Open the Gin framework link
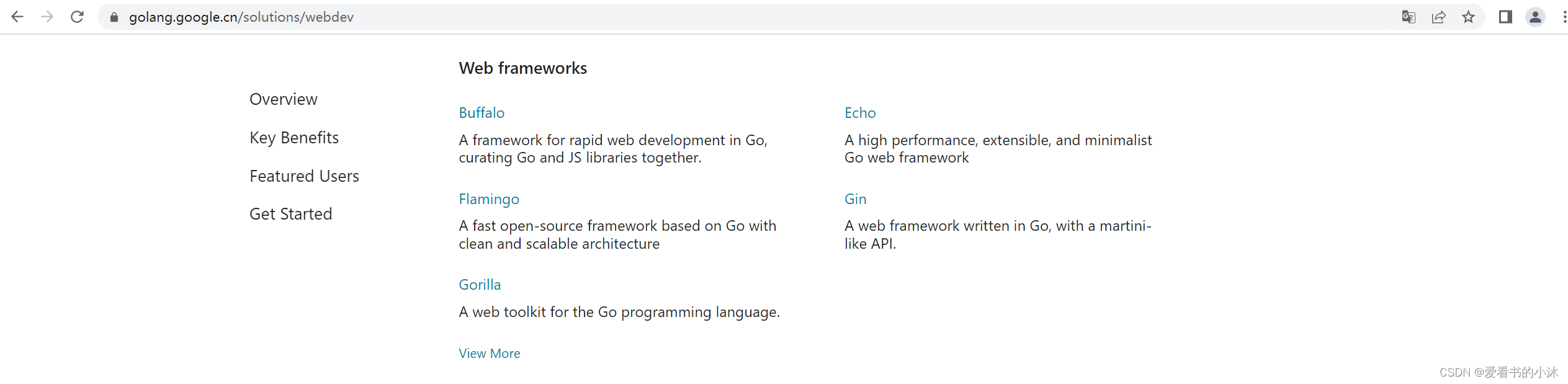Viewport: 1568px width, 384px height. [855, 199]
